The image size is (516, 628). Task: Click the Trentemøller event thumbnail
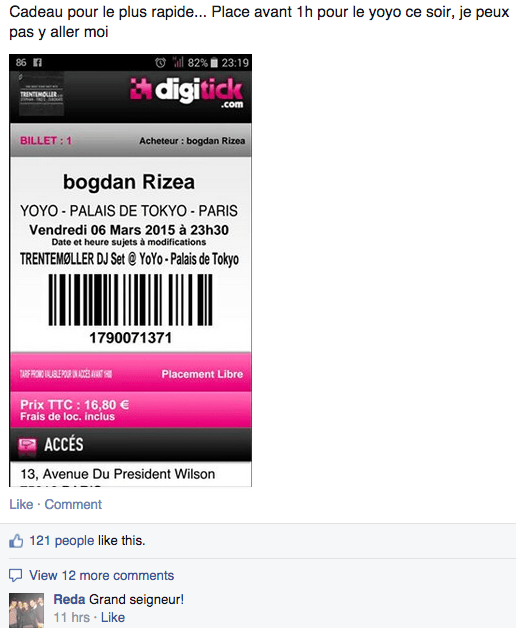tap(41, 94)
